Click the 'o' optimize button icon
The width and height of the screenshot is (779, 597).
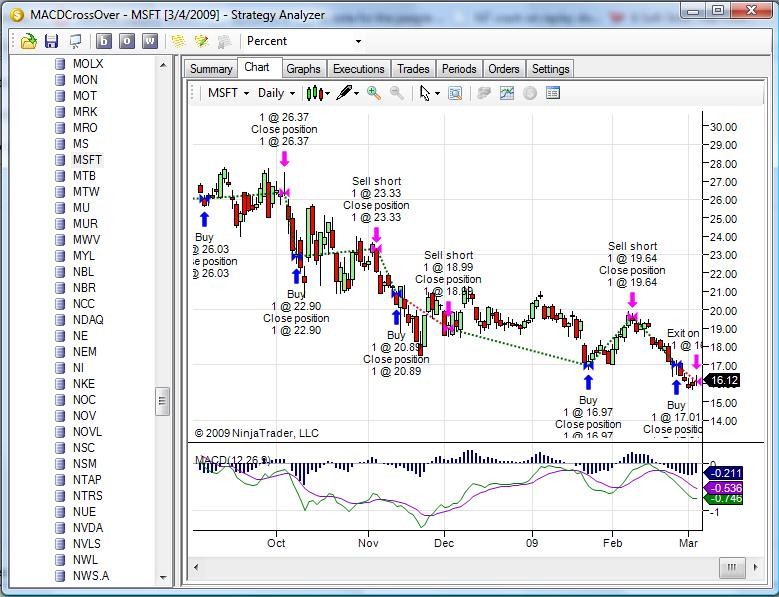point(127,41)
